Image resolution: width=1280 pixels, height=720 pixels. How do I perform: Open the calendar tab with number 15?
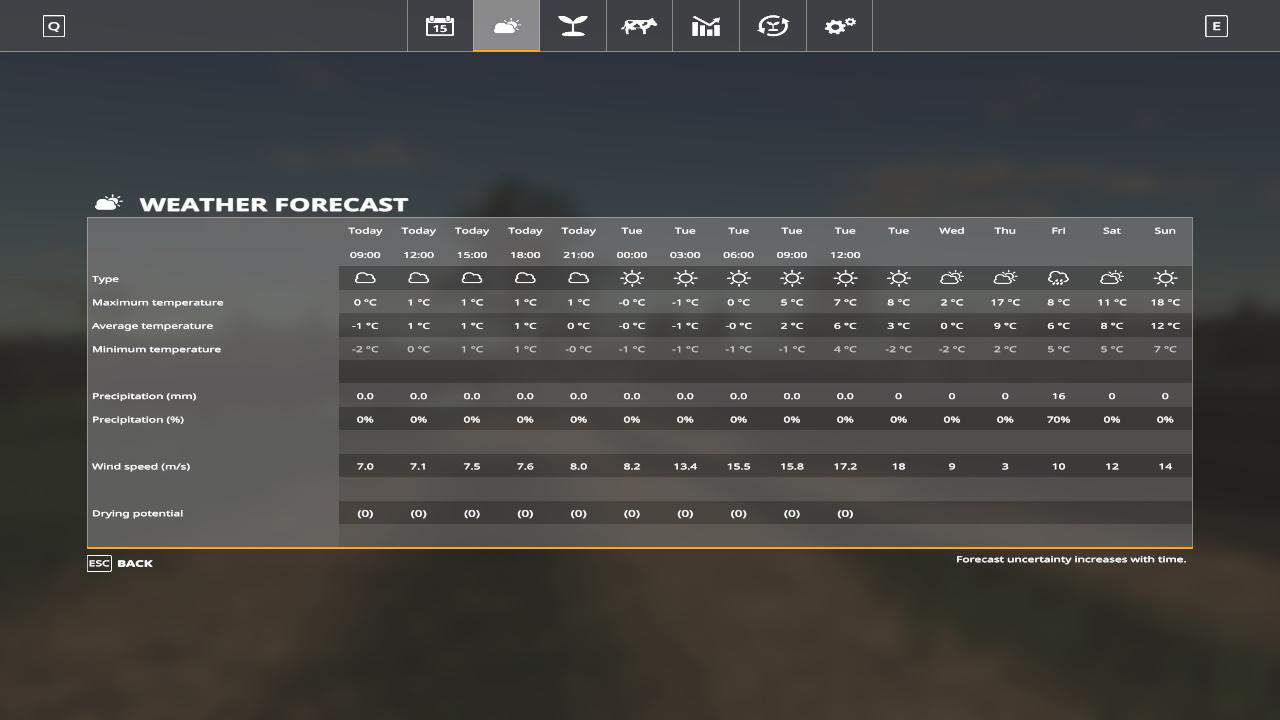point(440,26)
